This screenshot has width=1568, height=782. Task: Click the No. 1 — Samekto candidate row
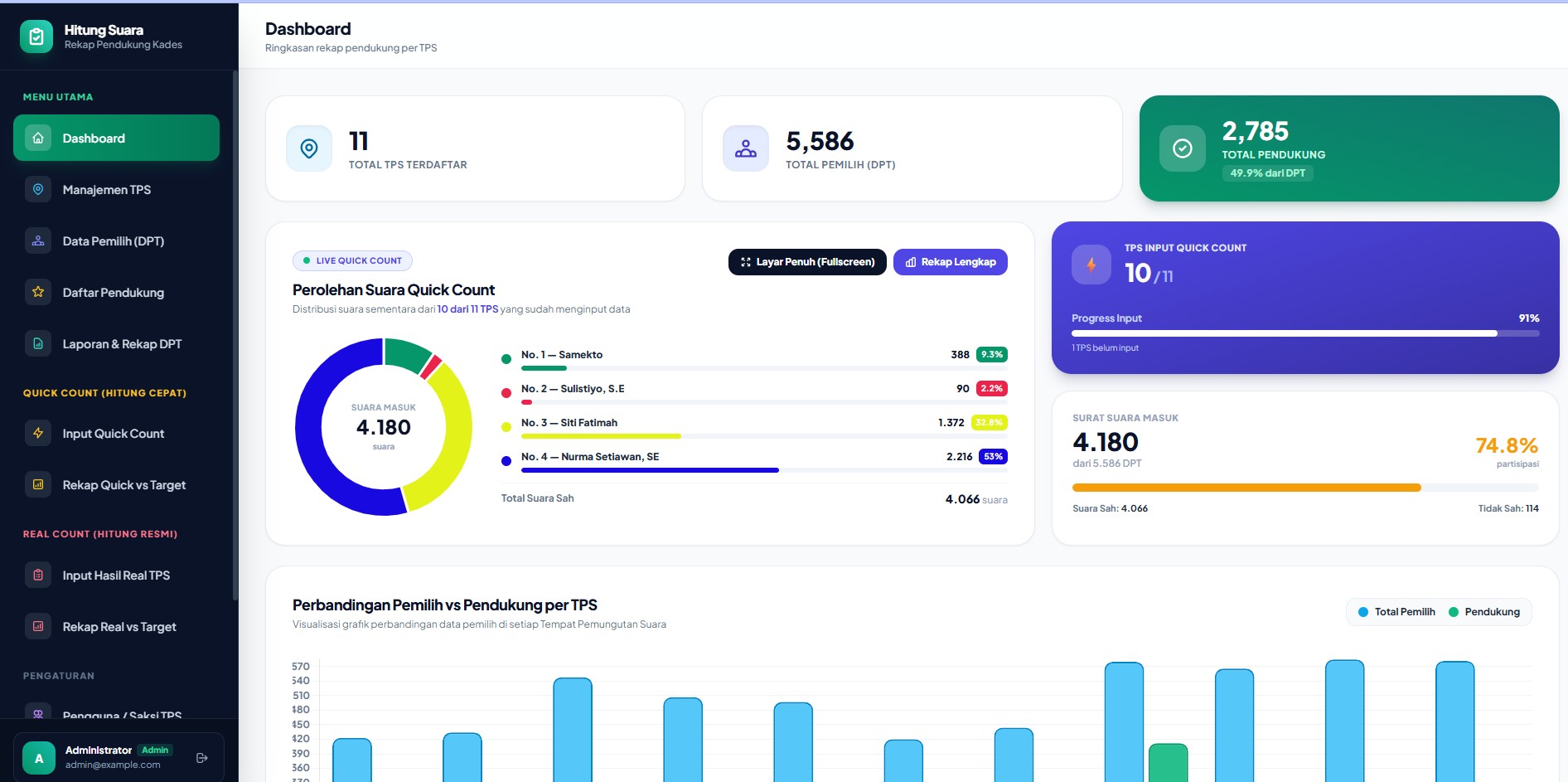754,358
